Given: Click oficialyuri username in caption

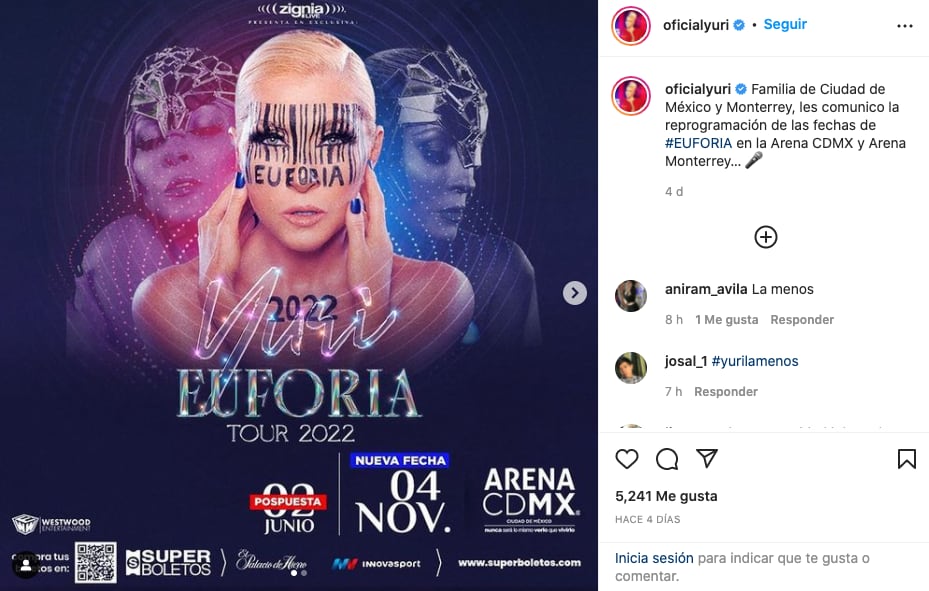Looking at the screenshot, I should (x=698, y=89).
